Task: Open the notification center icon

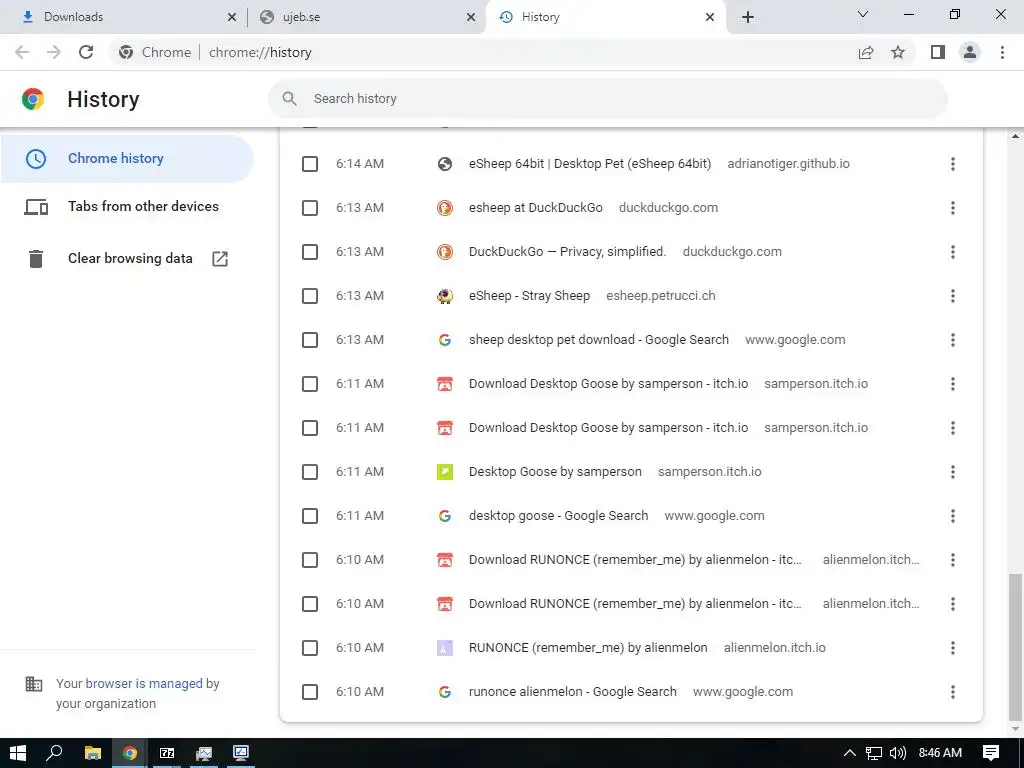Action: point(991,753)
